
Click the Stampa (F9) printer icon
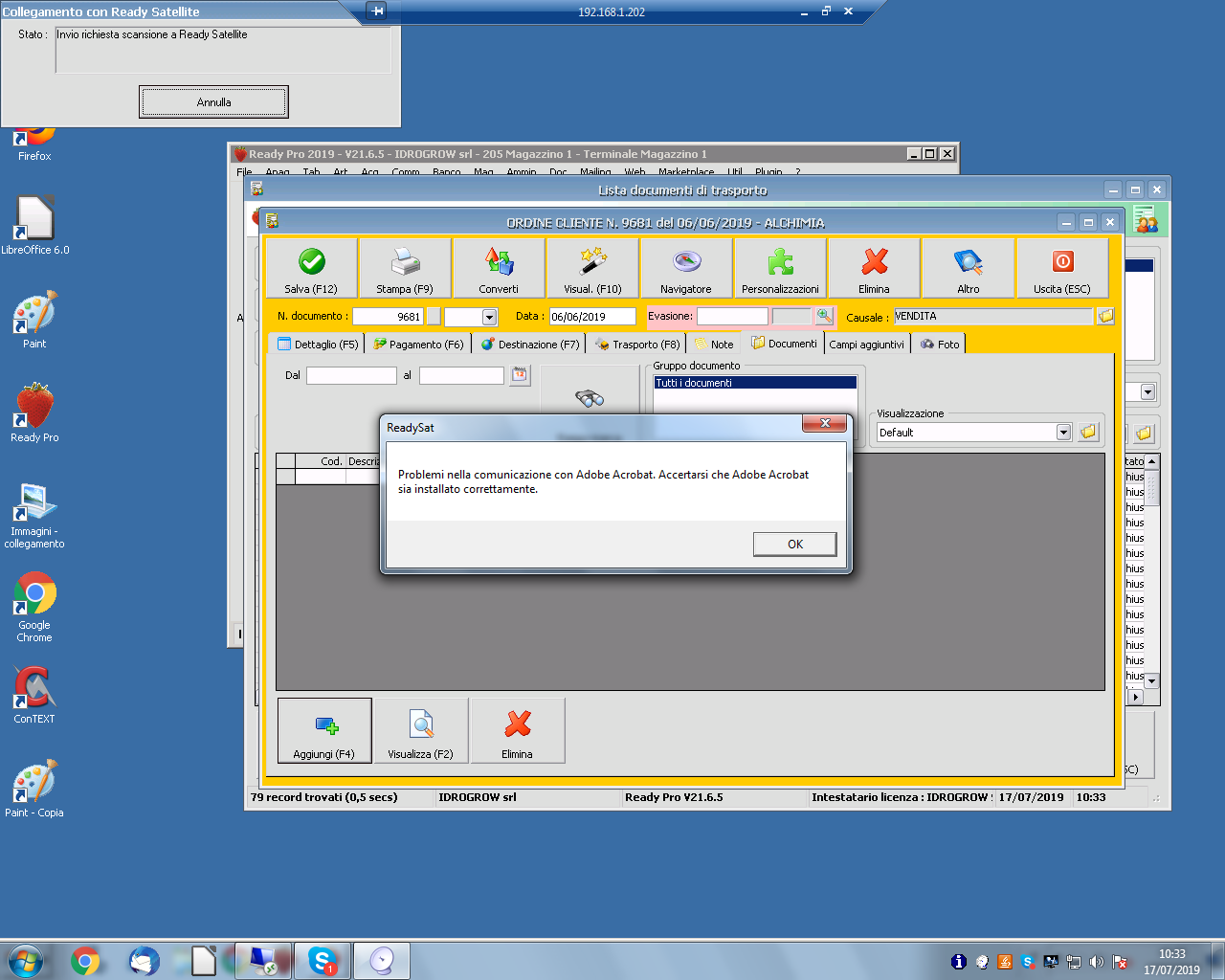[405, 261]
